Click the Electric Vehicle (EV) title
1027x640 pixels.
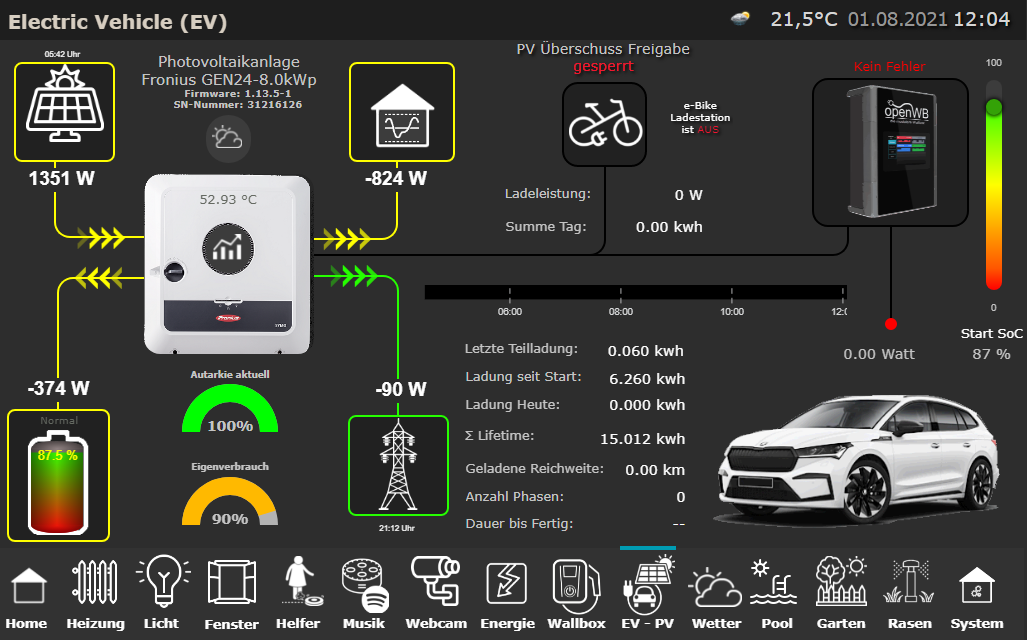(x=117, y=22)
